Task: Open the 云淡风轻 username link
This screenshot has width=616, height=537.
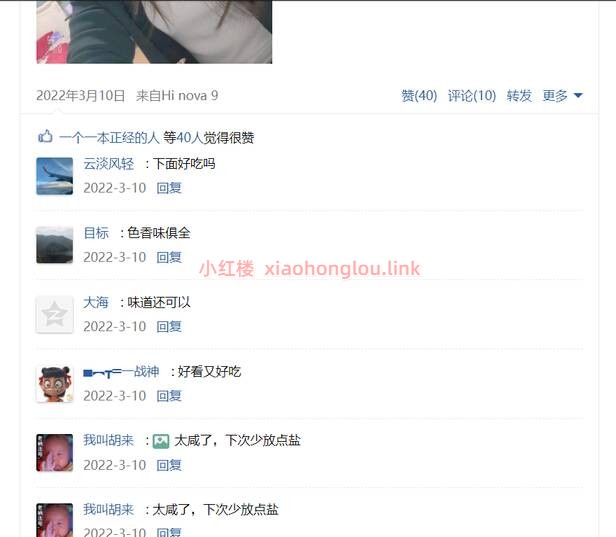Action: tap(108, 164)
